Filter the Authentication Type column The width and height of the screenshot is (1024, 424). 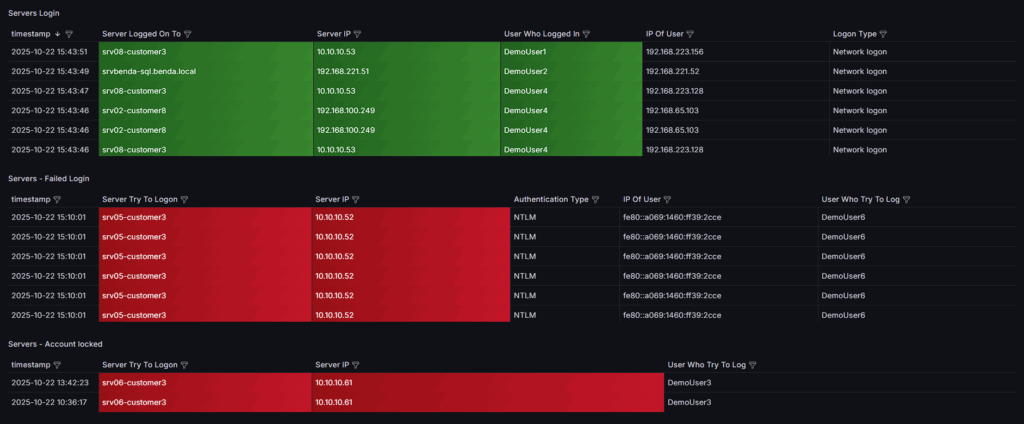point(595,199)
